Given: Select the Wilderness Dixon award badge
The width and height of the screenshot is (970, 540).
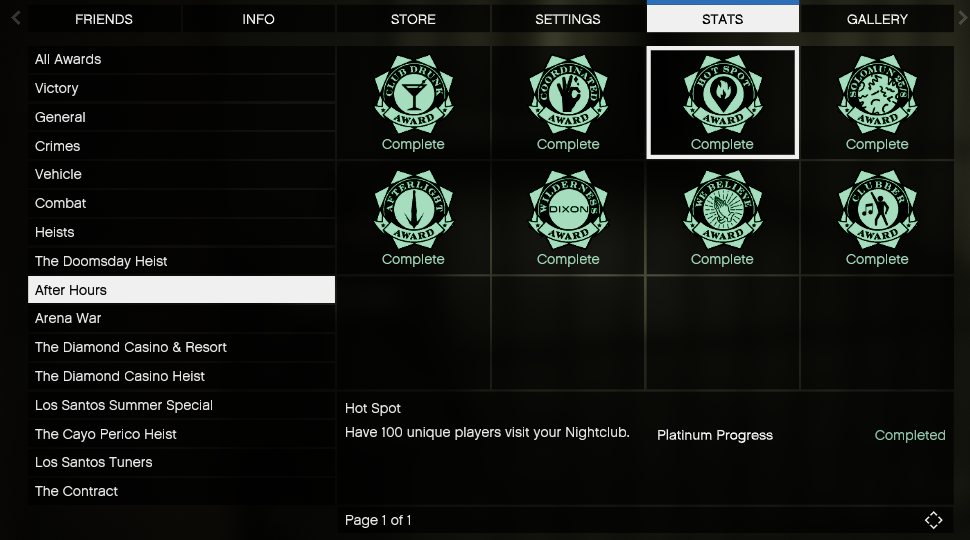Looking at the screenshot, I should tap(568, 210).
